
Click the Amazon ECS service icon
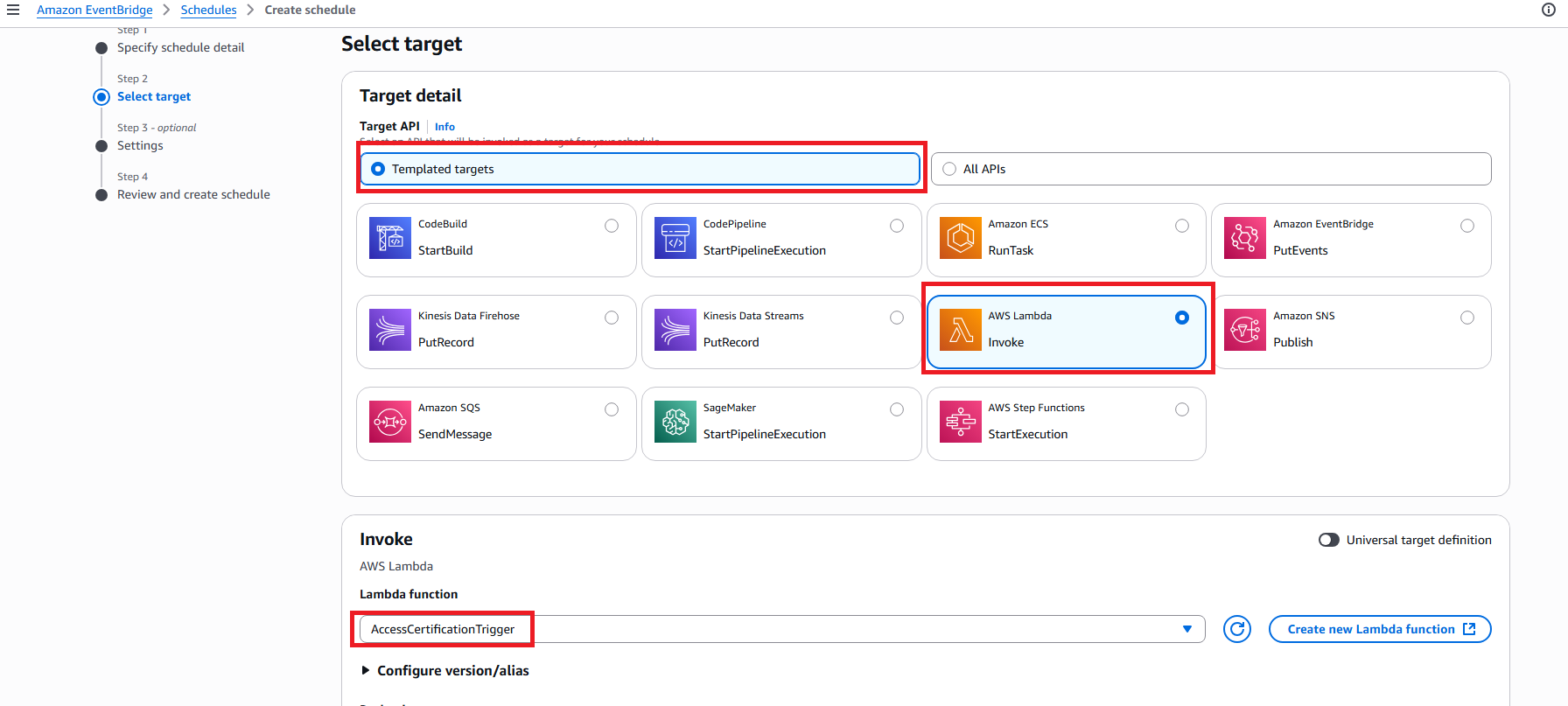[961, 238]
